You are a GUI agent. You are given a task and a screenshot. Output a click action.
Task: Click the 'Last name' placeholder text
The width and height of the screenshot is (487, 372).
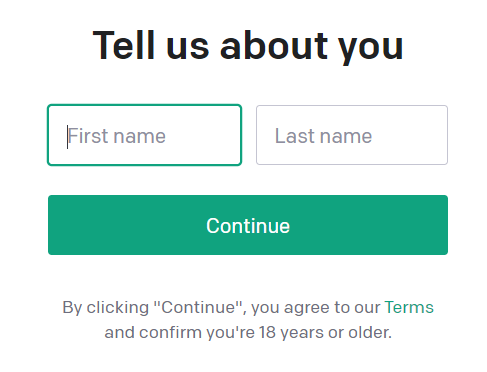pos(323,136)
